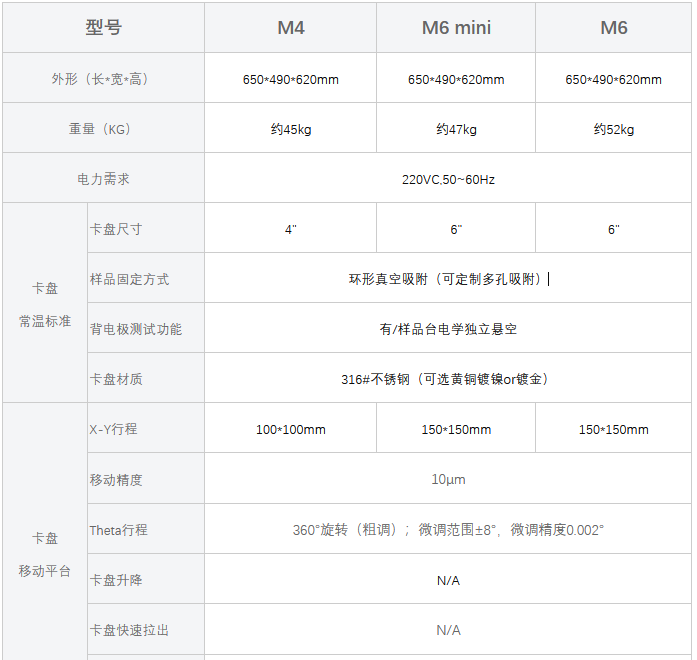The width and height of the screenshot is (697, 660).
Task: Click the 10μm 移动精度 value cell
Action: (x=448, y=480)
